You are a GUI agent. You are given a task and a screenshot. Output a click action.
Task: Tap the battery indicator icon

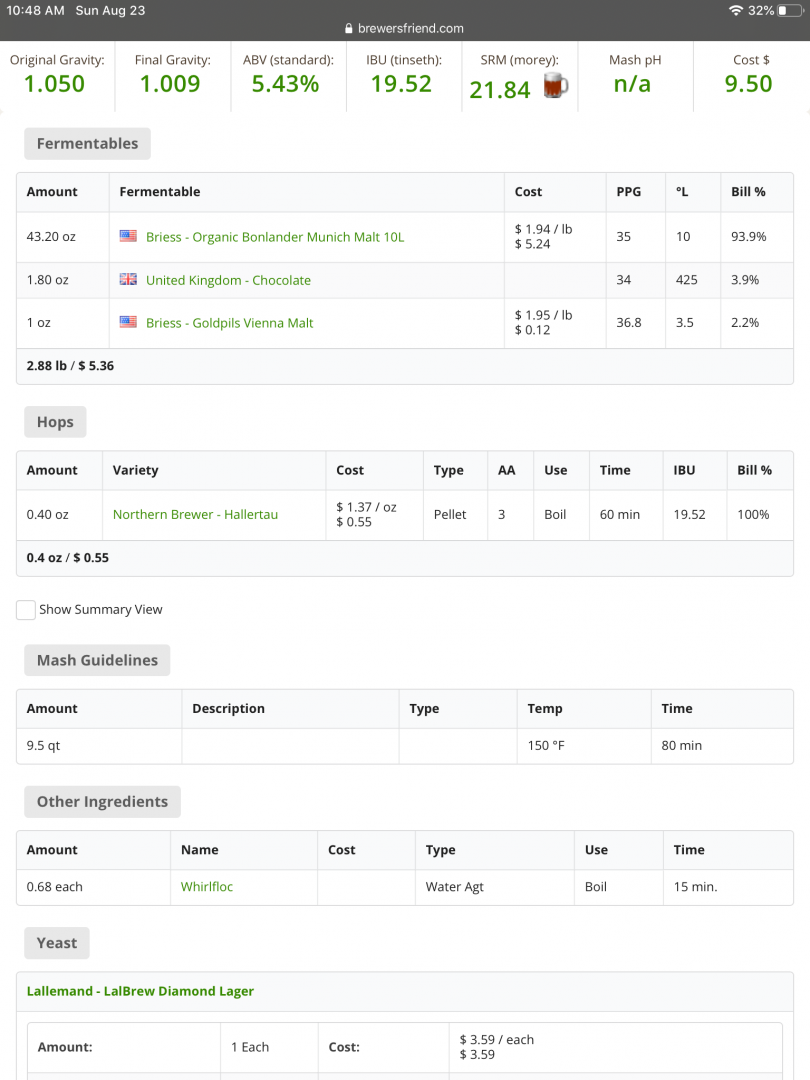click(x=790, y=10)
